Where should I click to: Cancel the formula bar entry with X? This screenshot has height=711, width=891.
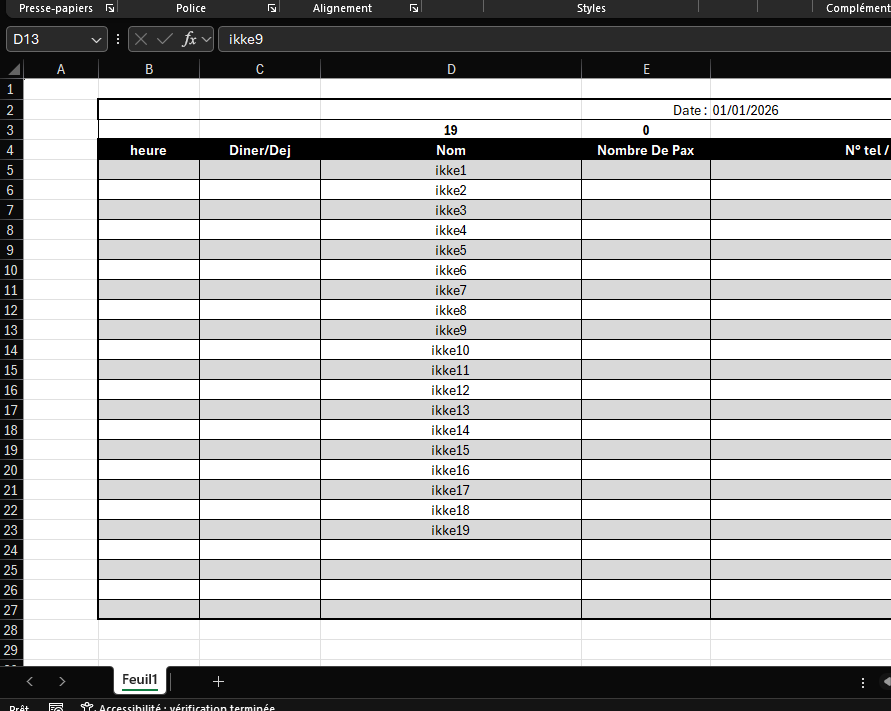click(x=141, y=39)
